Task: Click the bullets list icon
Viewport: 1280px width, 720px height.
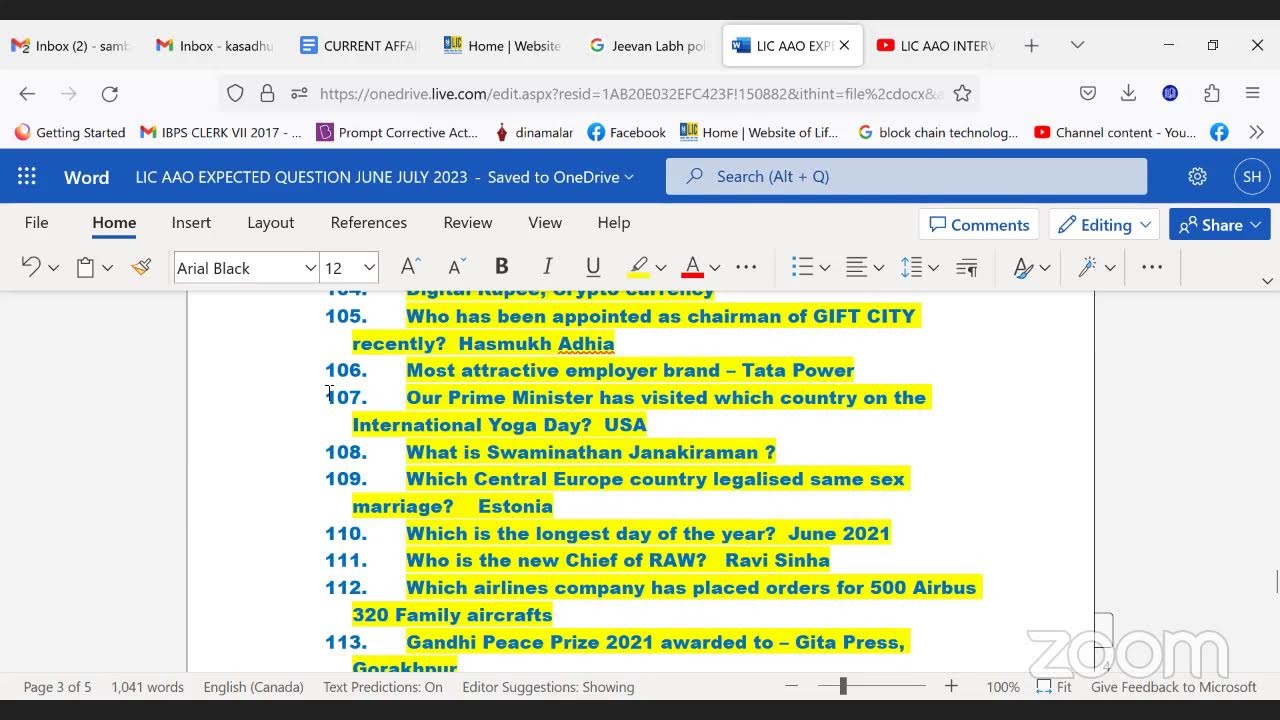Action: tap(802, 267)
